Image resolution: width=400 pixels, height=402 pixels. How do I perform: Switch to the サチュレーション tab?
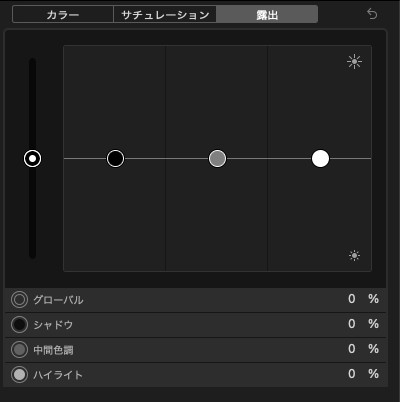coord(165,15)
